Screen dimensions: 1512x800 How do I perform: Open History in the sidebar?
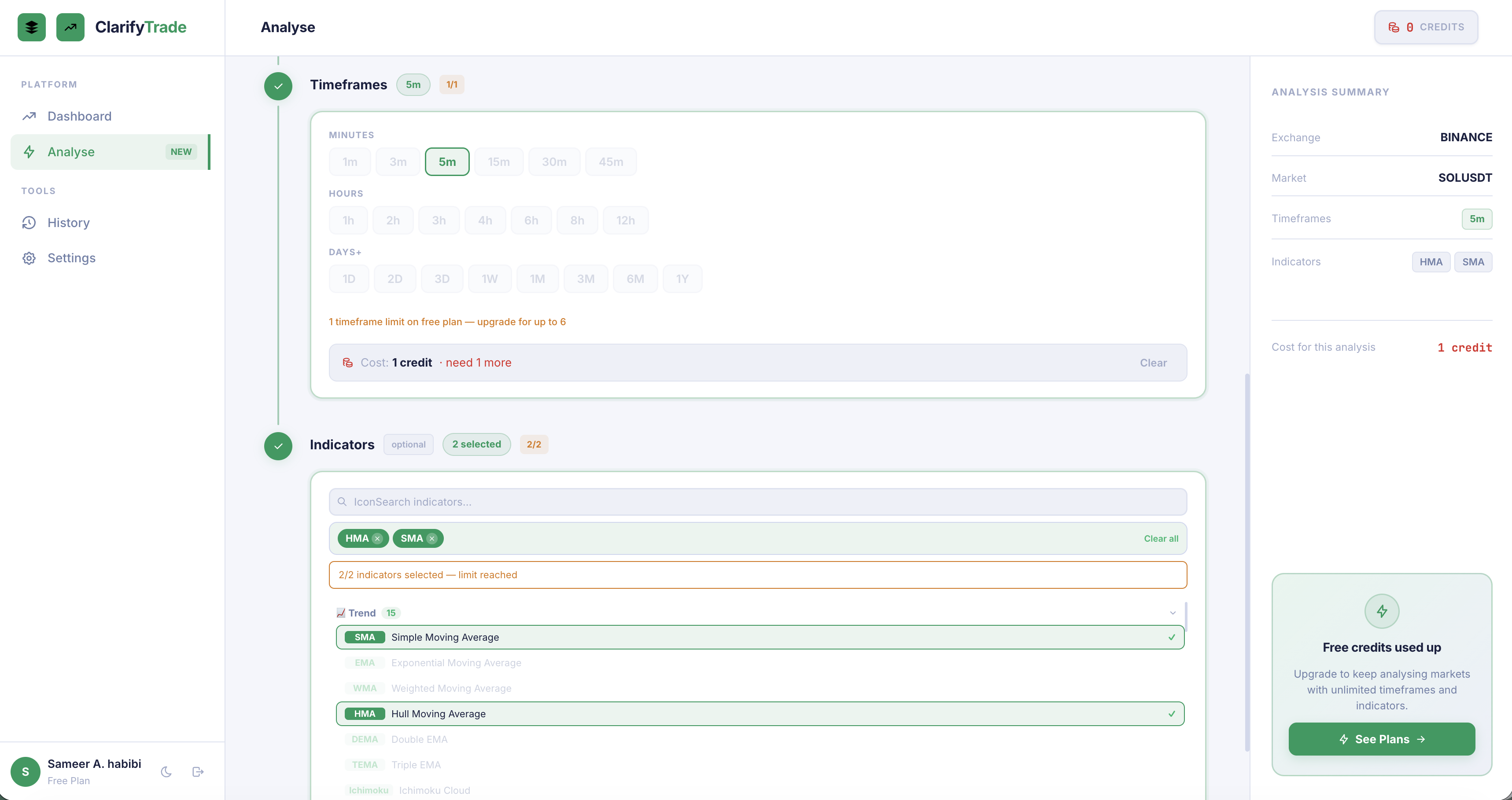point(111,223)
